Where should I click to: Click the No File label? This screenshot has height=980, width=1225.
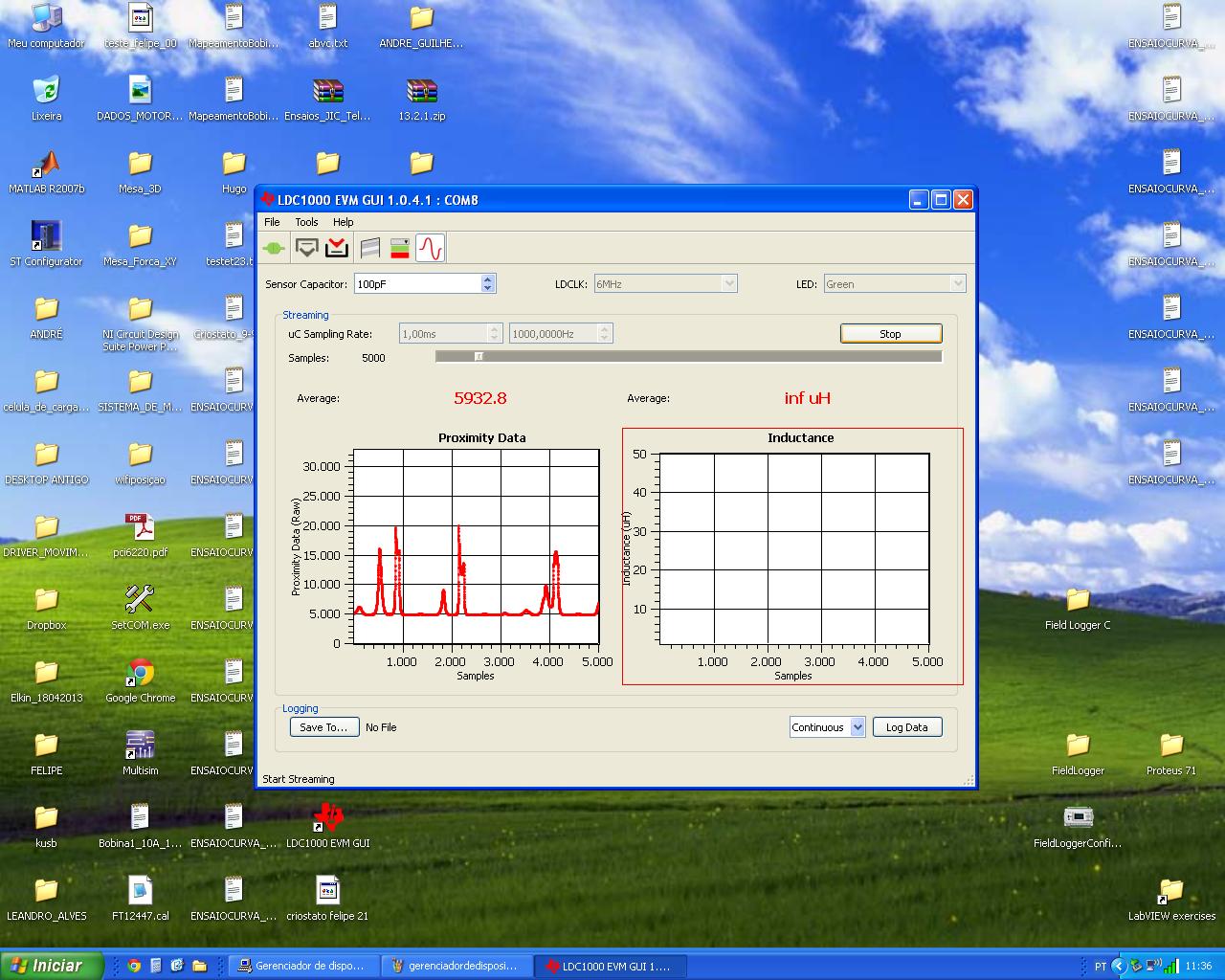point(381,727)
